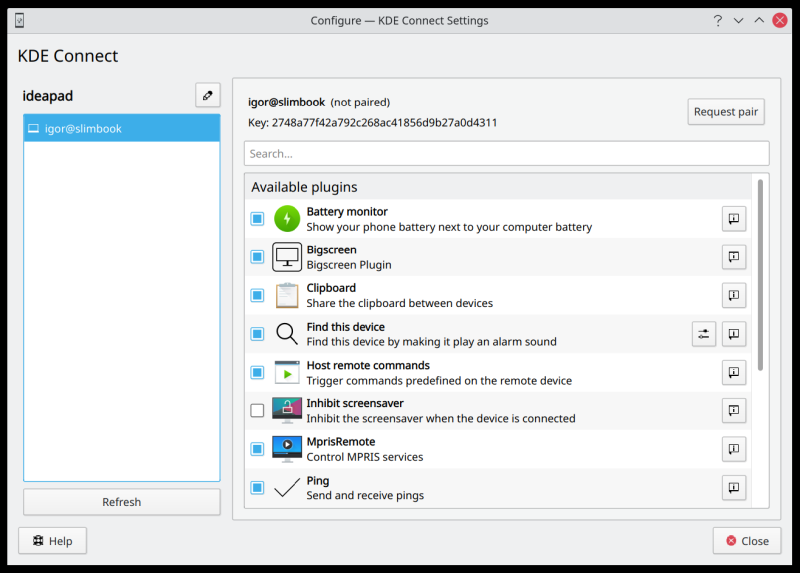Screen dimensions: 800x573
Task: Open About info for MprisRemote plugin
Action: pyautogui.click(x=734, y=450)
